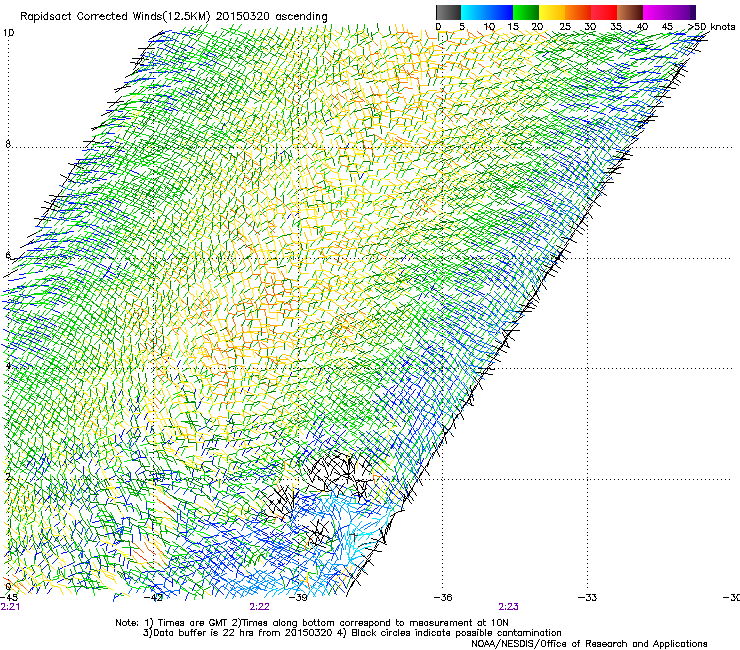The height and width of the screenshot is (650, 740).
Task: Click the yellow 20-25 knots legend swatch
Action: [552, 12]
